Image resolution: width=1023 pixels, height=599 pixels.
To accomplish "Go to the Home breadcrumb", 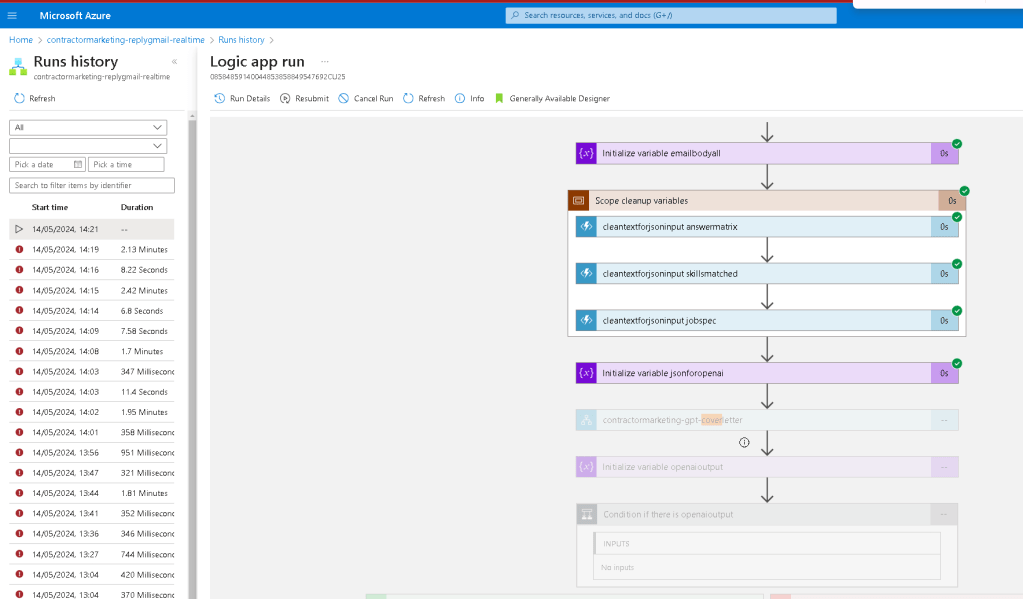I will click(x=21, y=40).
